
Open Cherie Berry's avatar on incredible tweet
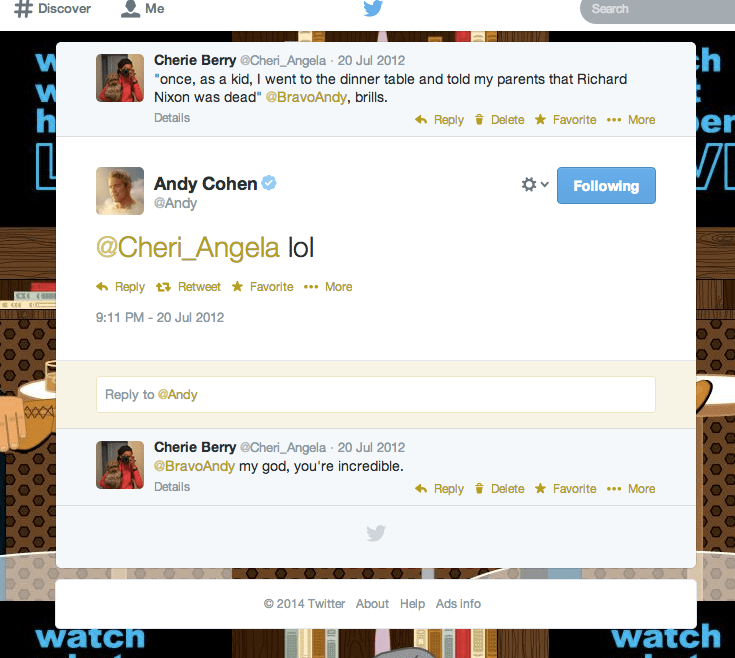coord(120,465)
